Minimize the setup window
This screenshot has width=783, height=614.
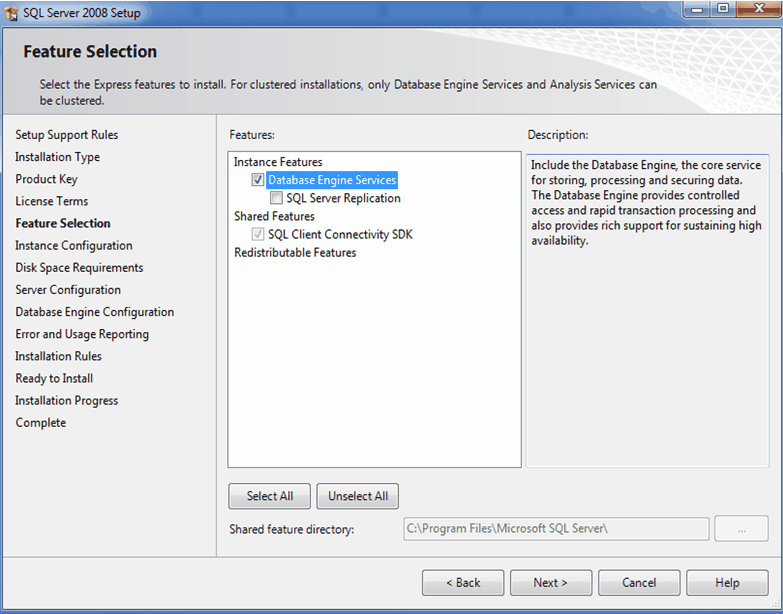tap(697, 8)
